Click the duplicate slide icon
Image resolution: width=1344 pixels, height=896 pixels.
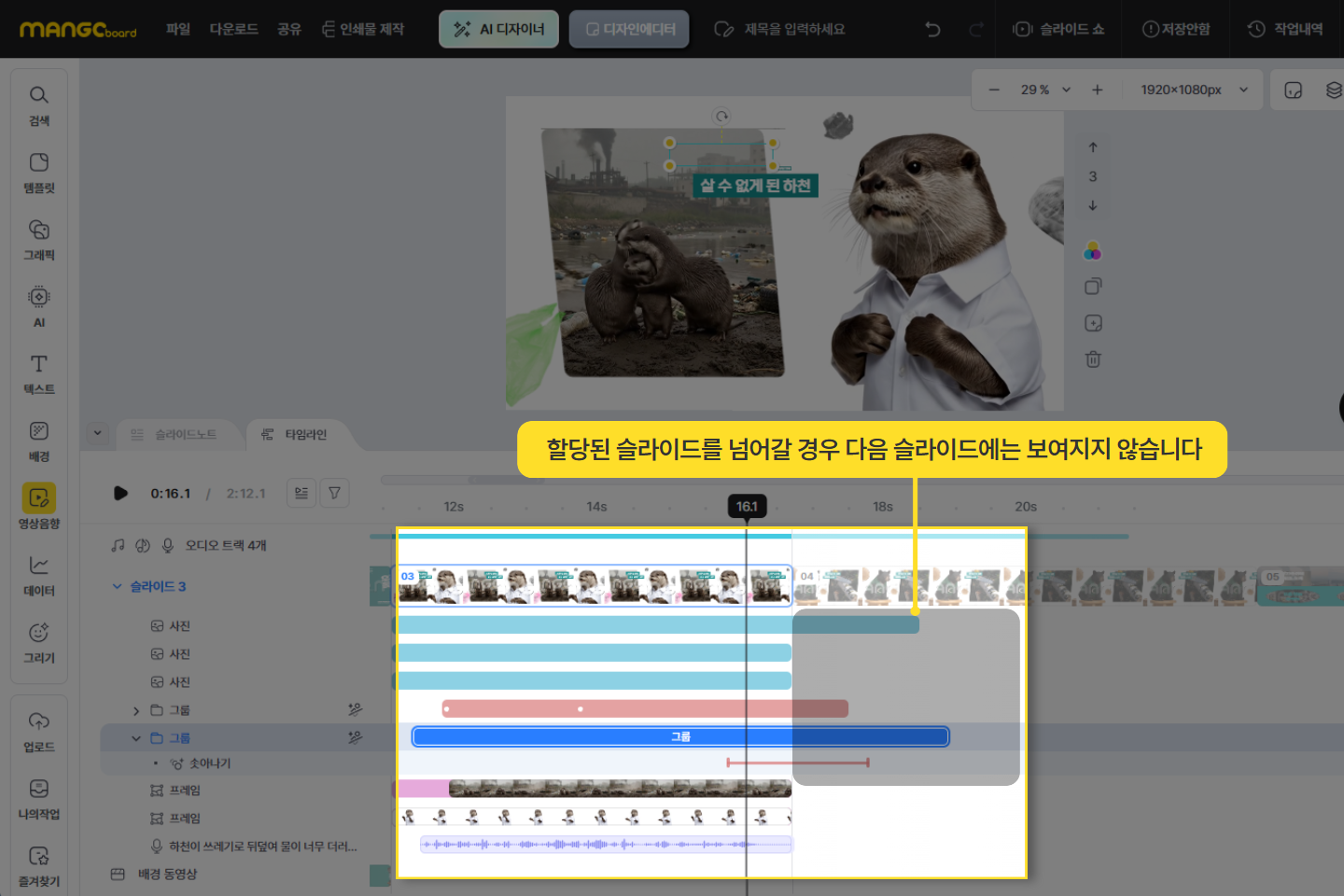click(1093, 287)
